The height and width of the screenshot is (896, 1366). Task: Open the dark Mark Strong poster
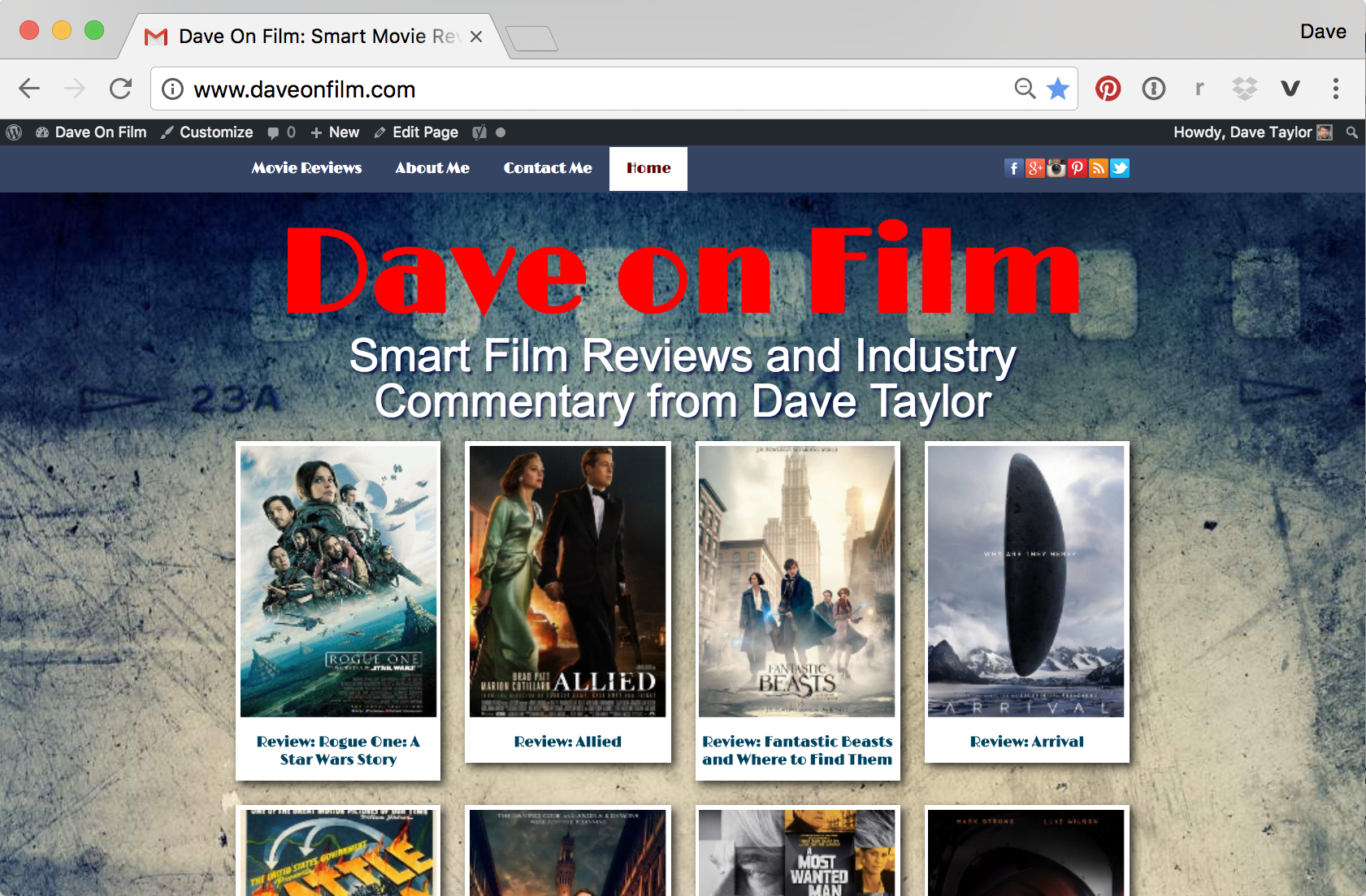pos(1026,853)
